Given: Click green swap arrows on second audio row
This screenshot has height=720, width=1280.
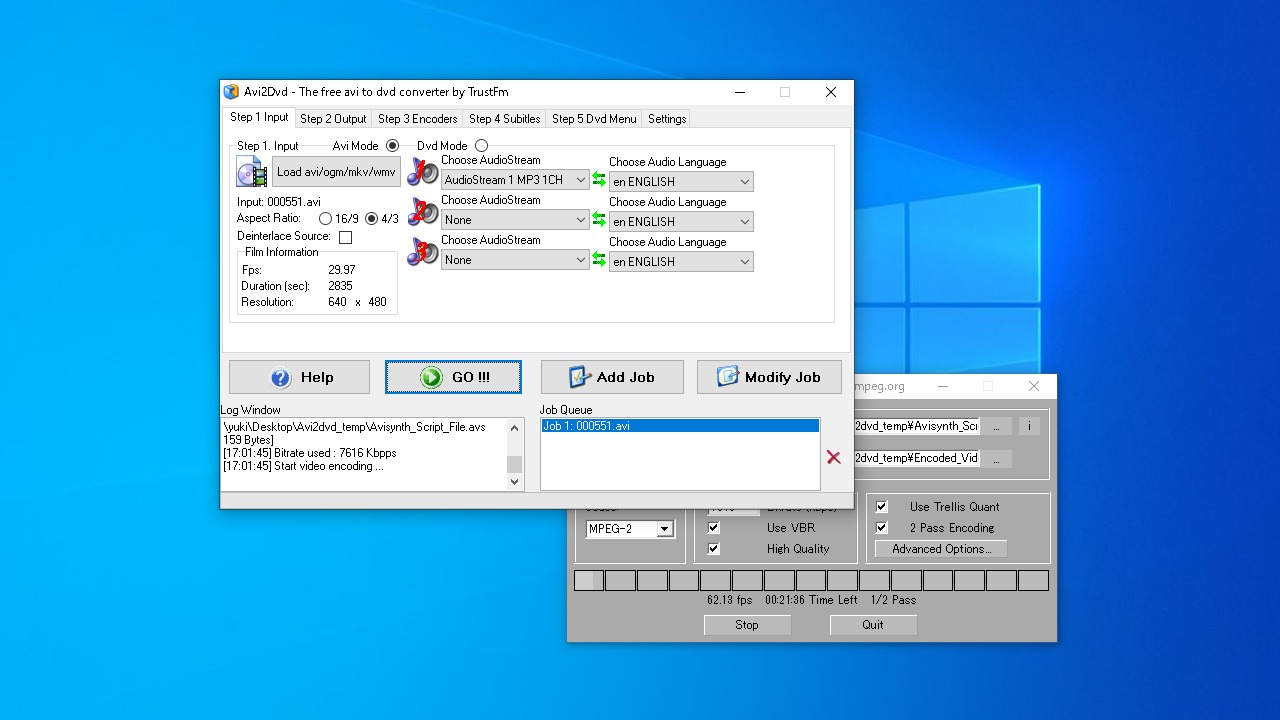Looking at the screenshot, I should pos(599,220).
